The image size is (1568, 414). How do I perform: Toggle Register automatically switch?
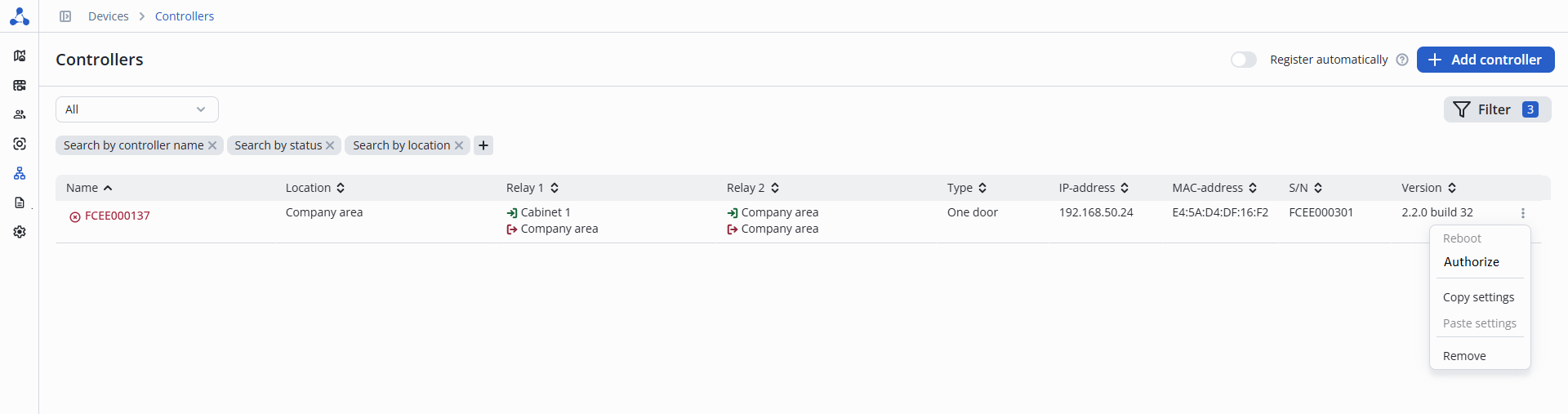[1243, 60]
